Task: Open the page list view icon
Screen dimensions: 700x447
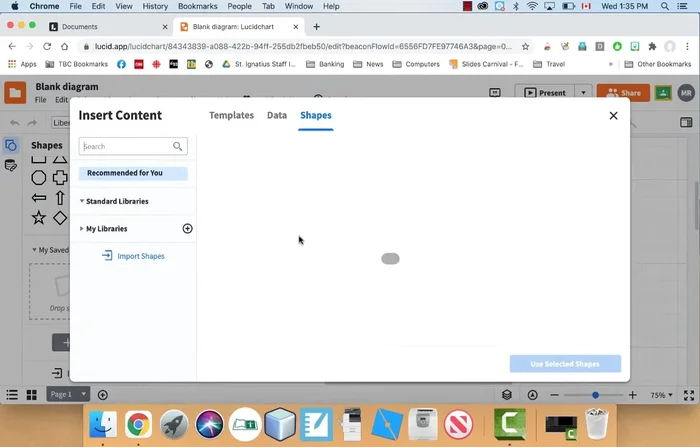Action: (x=12, y=395)
